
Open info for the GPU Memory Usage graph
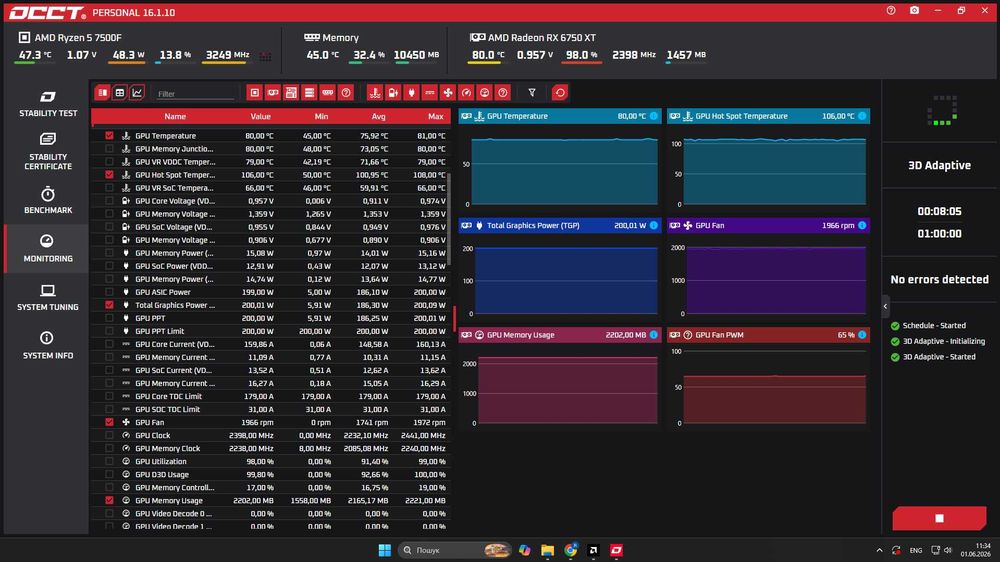654,335
